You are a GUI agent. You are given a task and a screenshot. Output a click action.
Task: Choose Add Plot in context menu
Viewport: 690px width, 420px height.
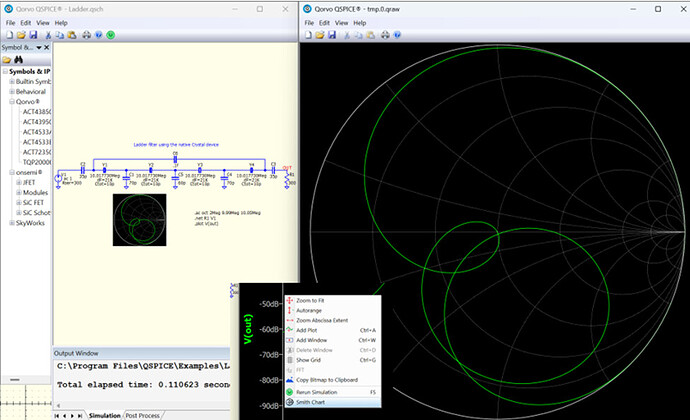point(333,330)
